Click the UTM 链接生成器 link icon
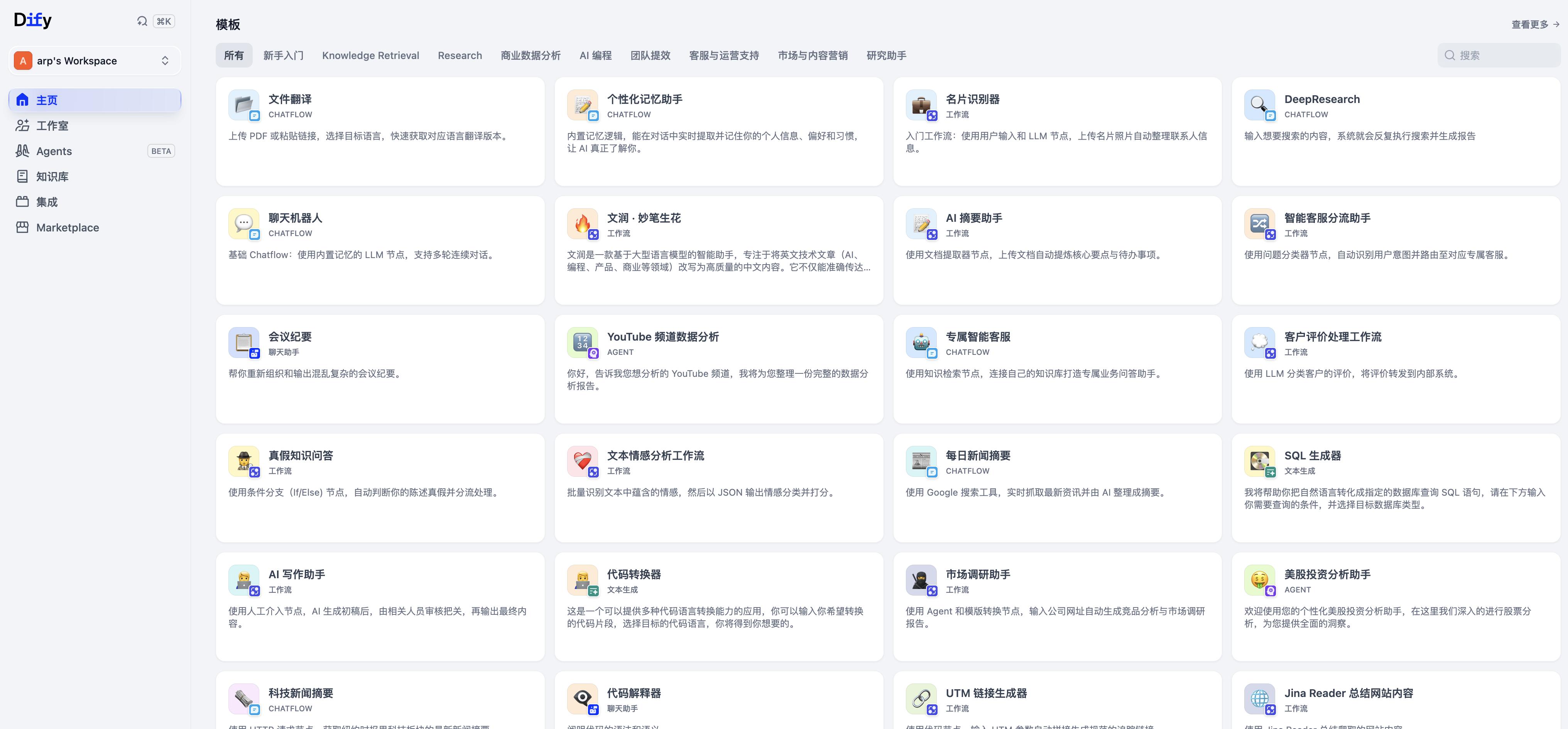Screen dimensions: 1568x729 coord(920,699)
